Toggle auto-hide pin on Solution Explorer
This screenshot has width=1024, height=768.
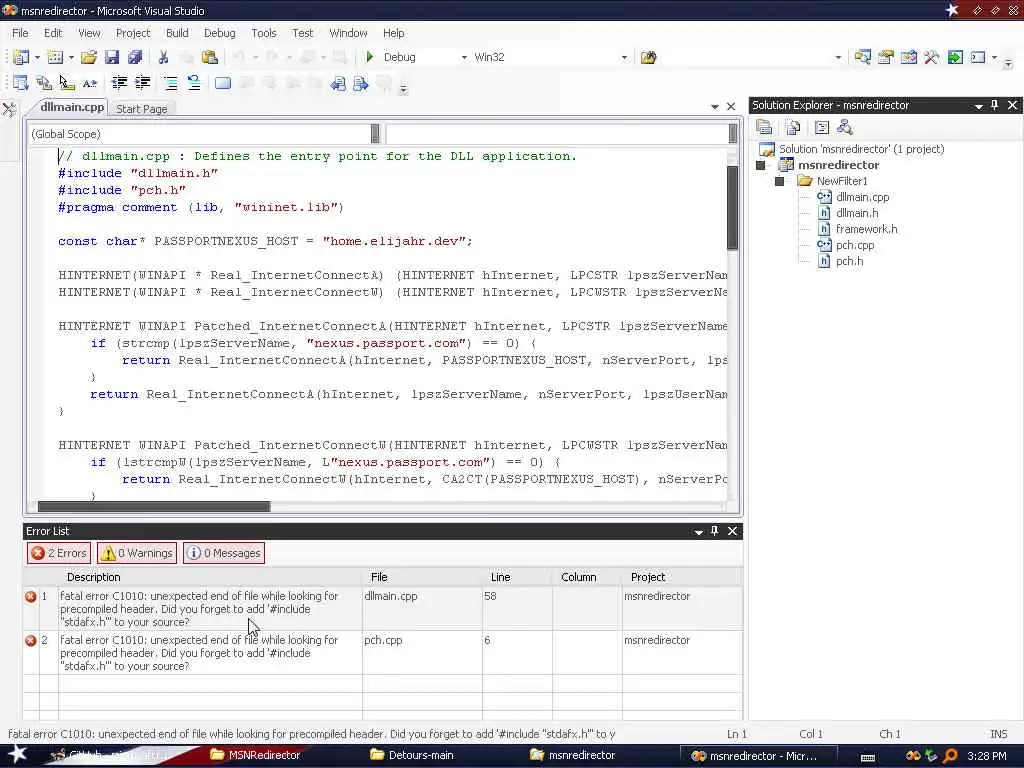click(x=995, y=105)
